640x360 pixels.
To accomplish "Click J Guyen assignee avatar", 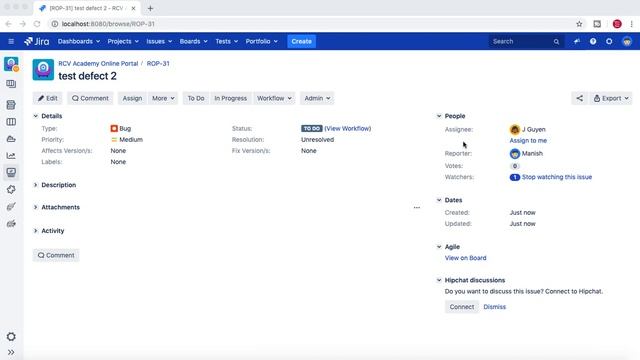I will pos(514,129).
